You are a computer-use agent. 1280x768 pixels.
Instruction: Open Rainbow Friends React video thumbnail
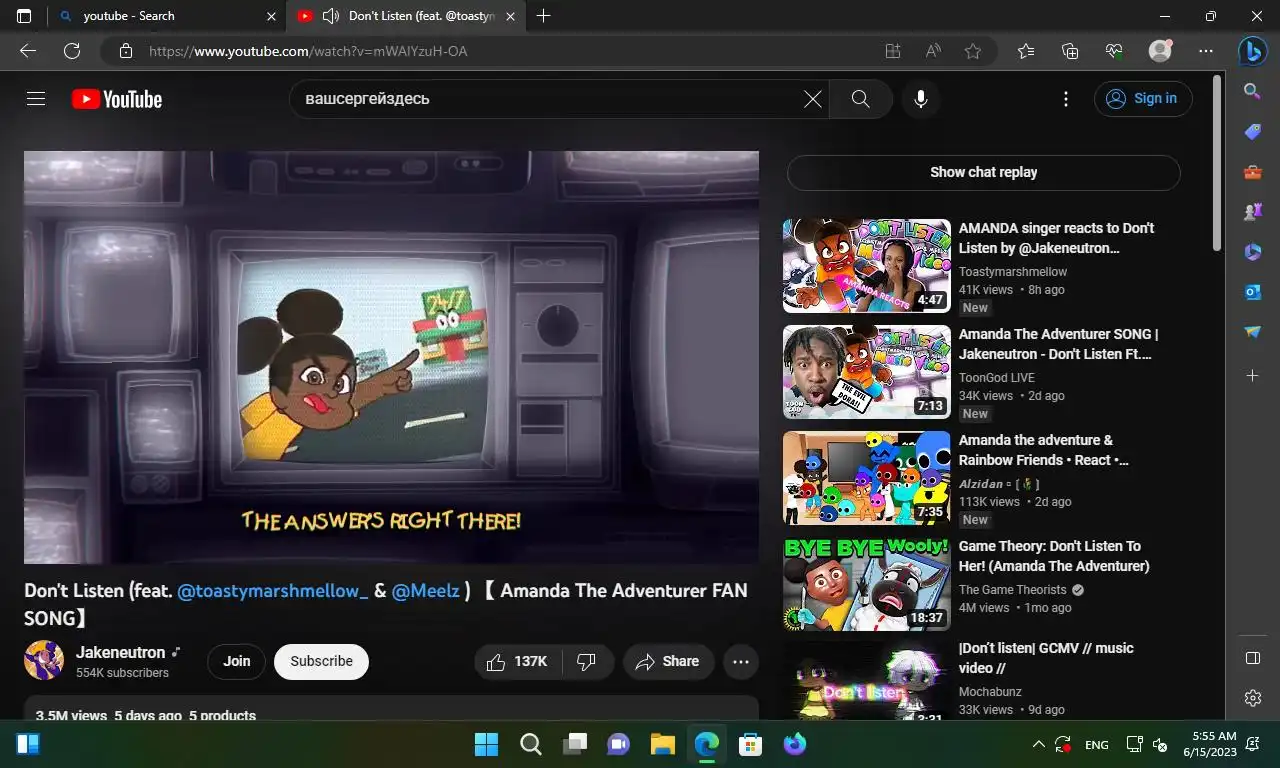(x=867, y=478)
